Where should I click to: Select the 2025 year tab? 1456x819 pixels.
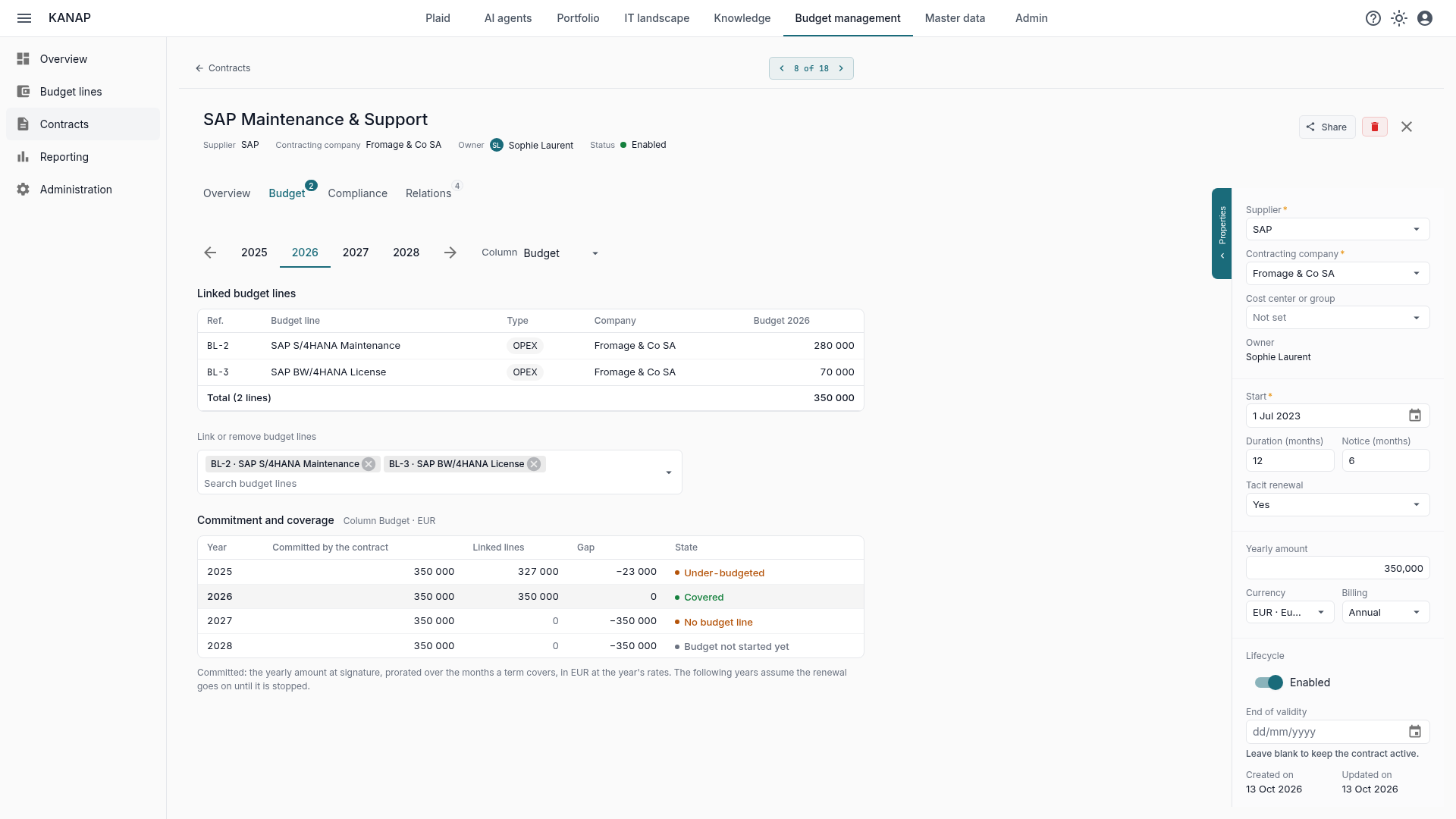click(x=254, y=253)
